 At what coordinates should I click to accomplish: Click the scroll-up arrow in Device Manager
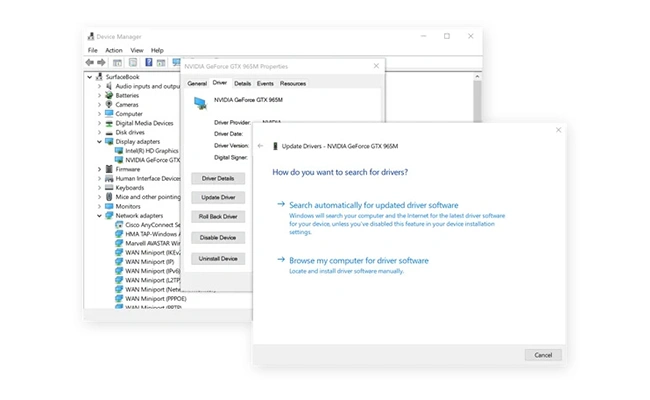click(x=477, y=77)
